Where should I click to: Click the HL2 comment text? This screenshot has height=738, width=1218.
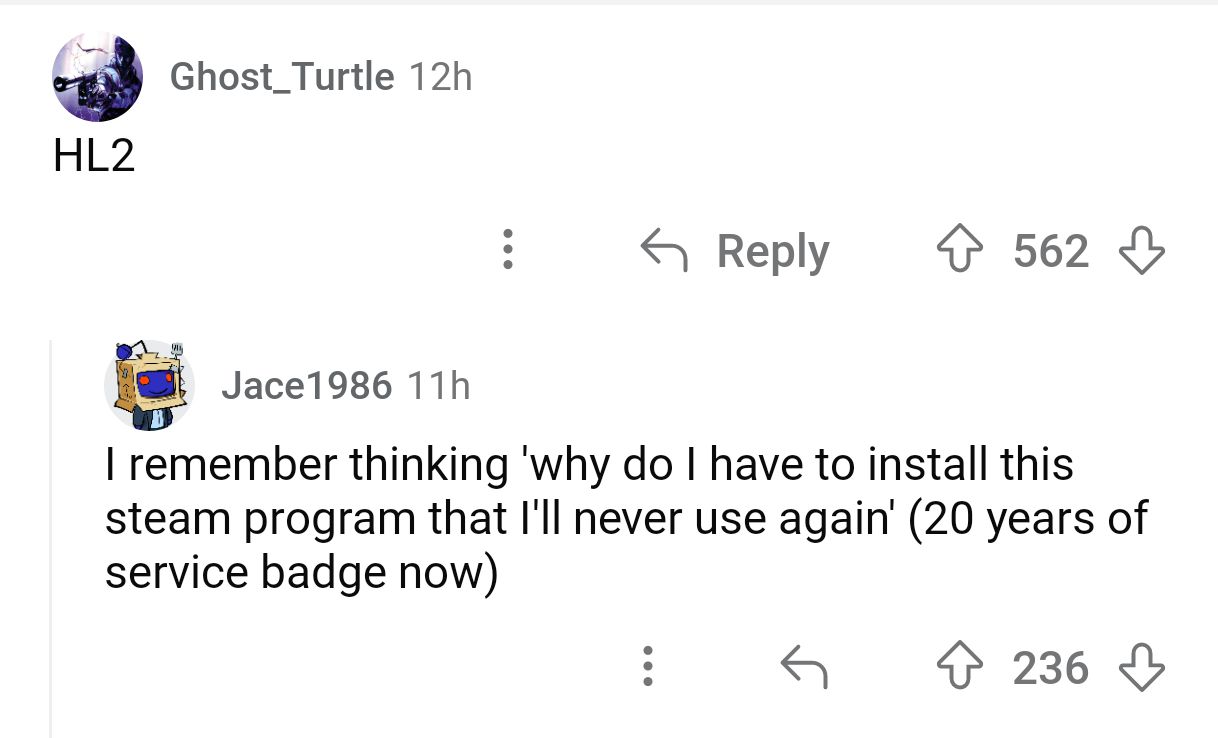94,158
